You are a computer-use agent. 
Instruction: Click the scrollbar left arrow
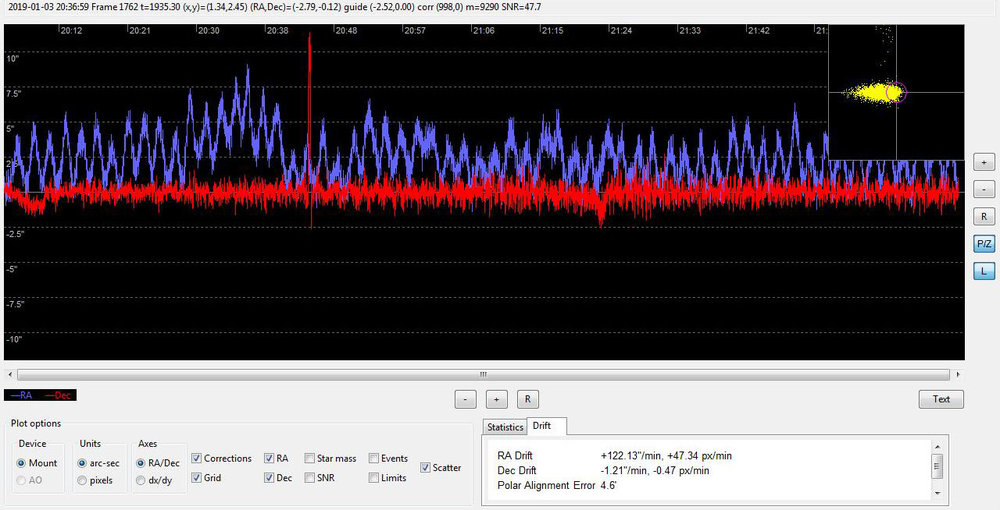coord(10,374)
